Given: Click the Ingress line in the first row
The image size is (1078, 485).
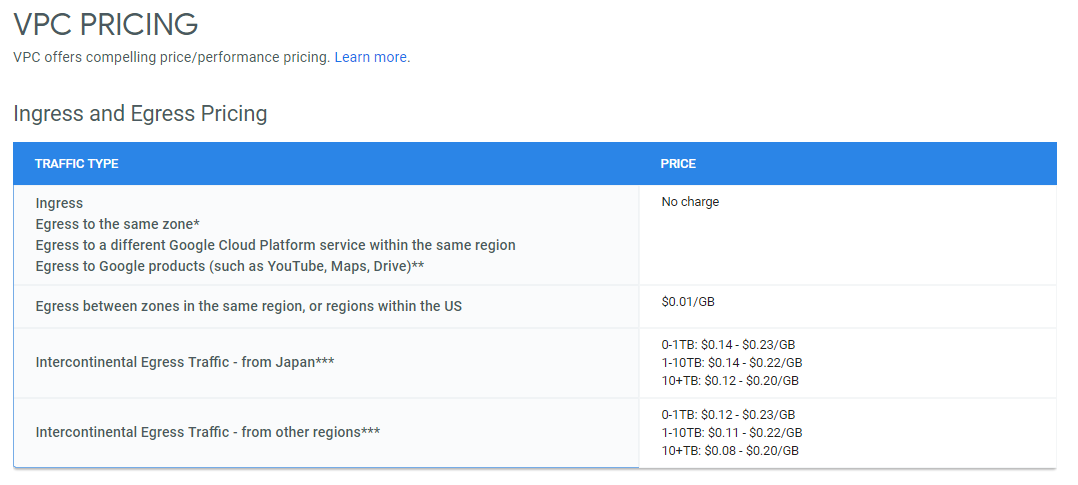Looking at the screenshot, I should point(59,203).
